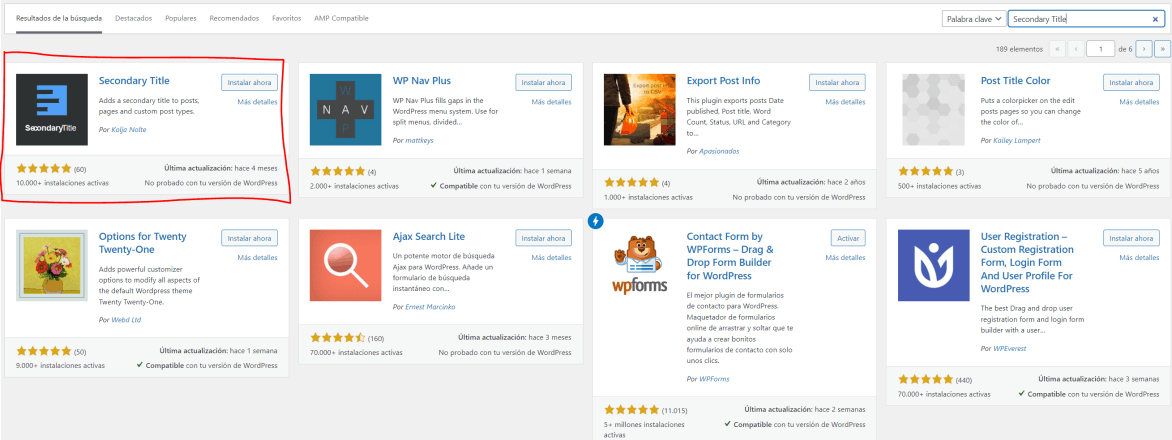Click the WP Nav Plus plugin icon
This screenshot has width=1172, height=440.
345,109
